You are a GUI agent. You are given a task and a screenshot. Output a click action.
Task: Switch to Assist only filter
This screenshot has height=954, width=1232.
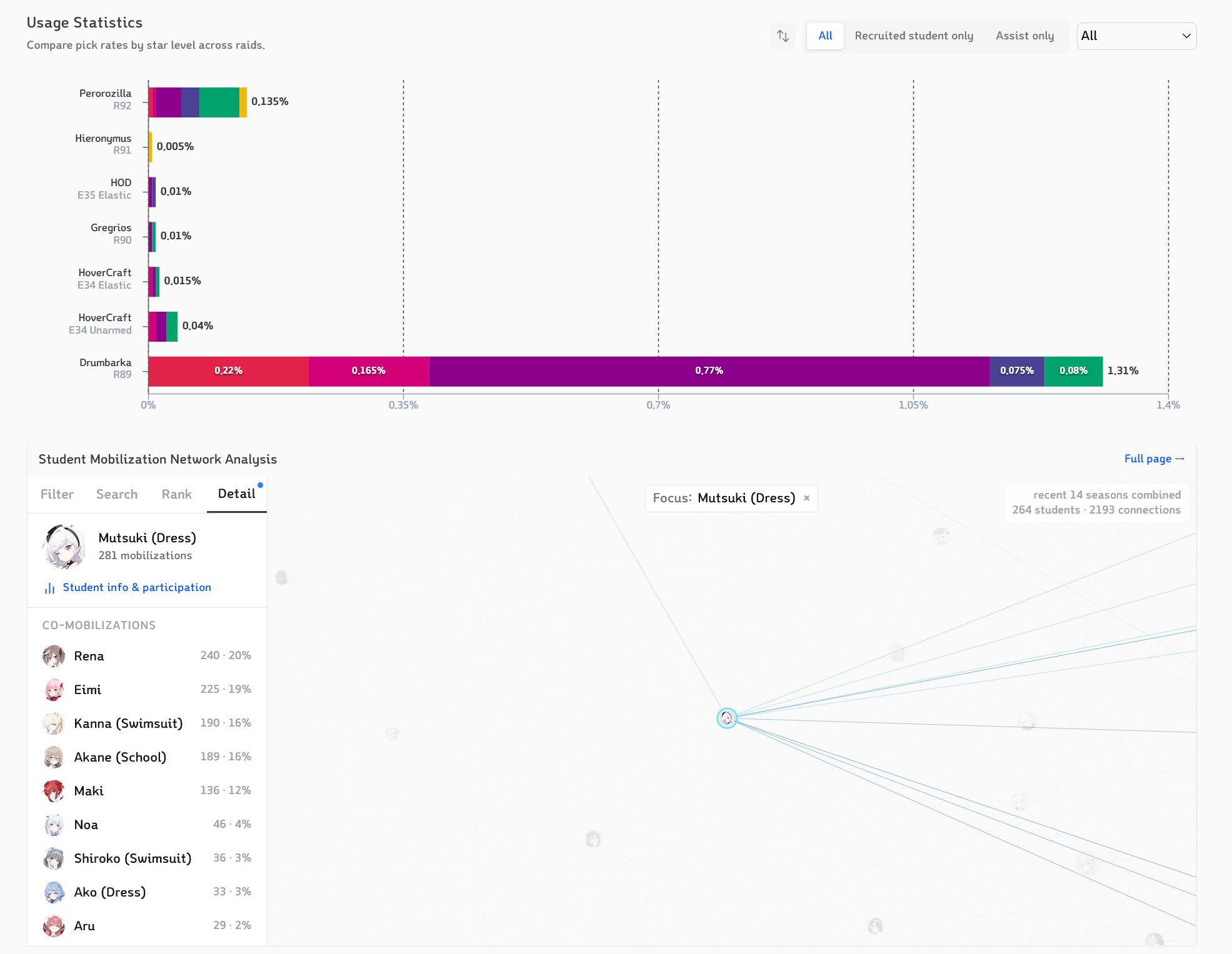(x=1024, y=36)
